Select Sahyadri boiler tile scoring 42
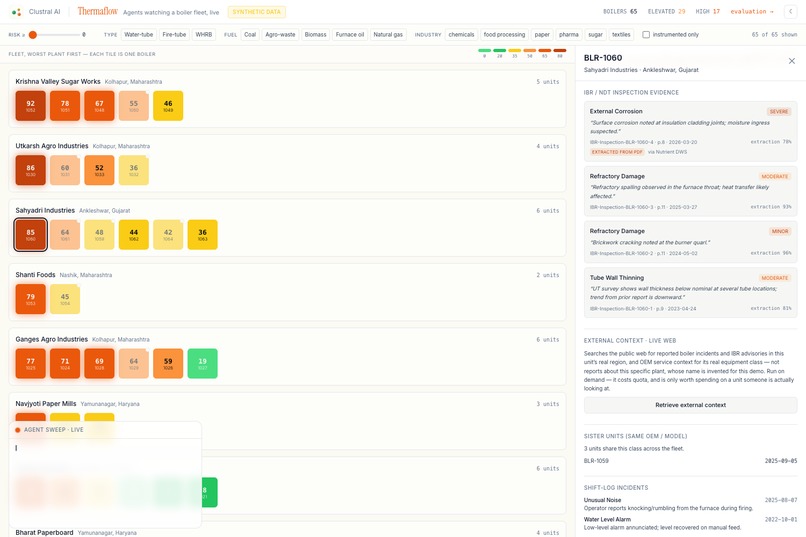The height and width of the screenshot is (537, 806). [x=168, y=235]
